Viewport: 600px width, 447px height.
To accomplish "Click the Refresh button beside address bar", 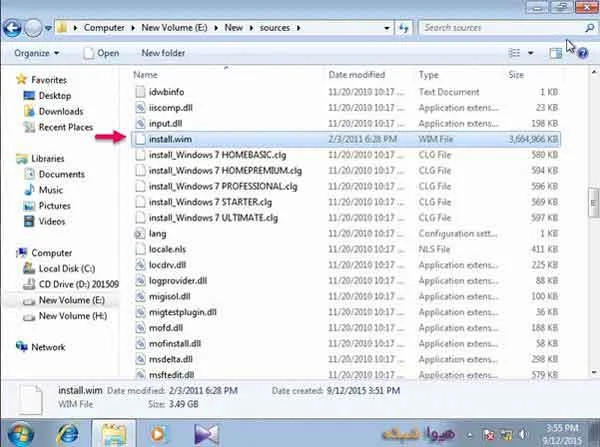I will click(404, 28).
